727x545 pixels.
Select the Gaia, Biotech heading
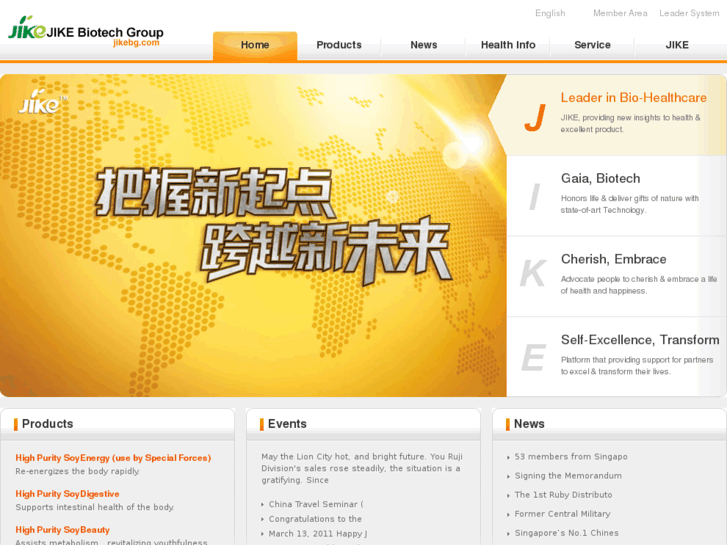(600, 179)
